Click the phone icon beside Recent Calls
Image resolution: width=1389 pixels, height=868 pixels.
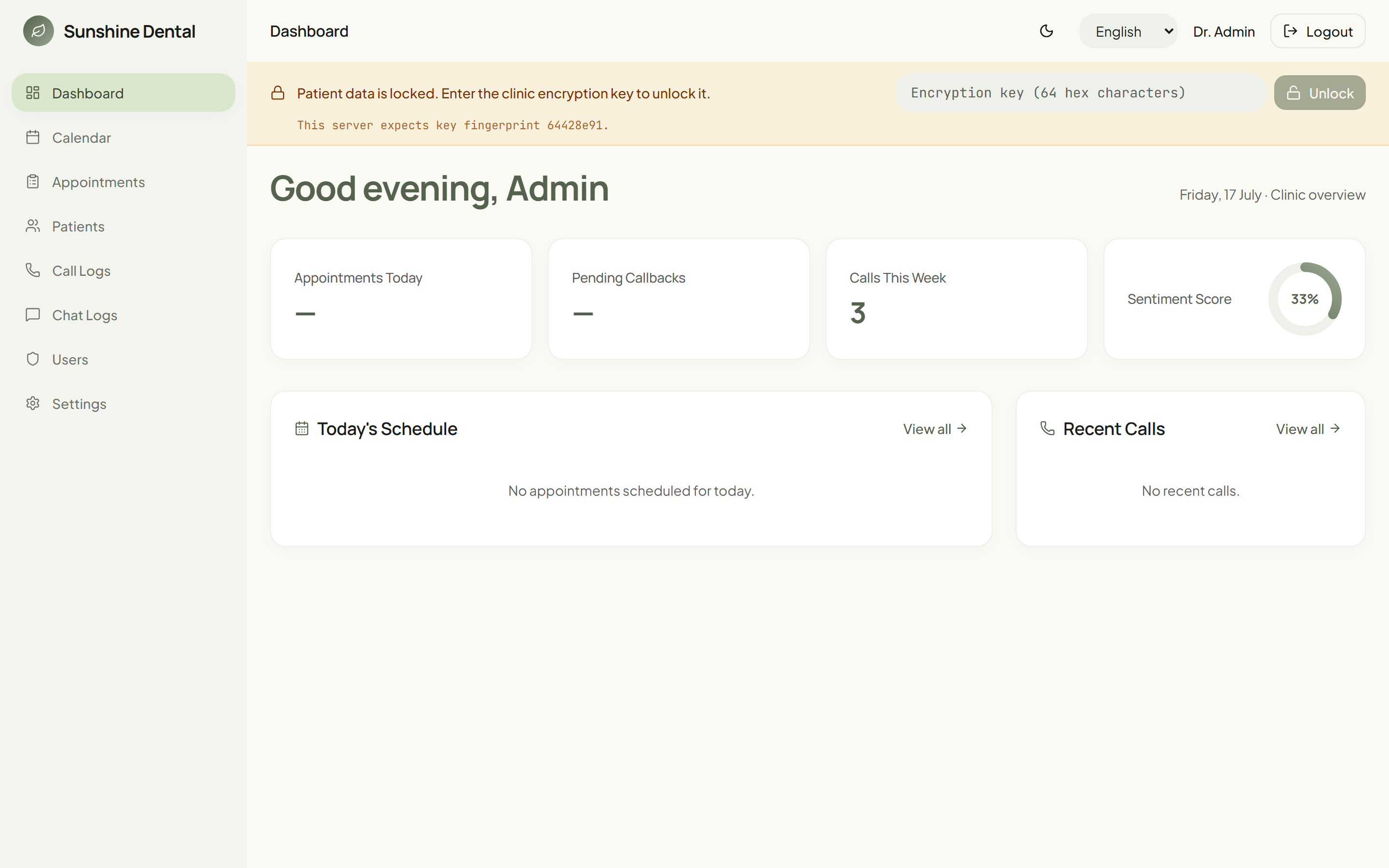[1048, 428]
